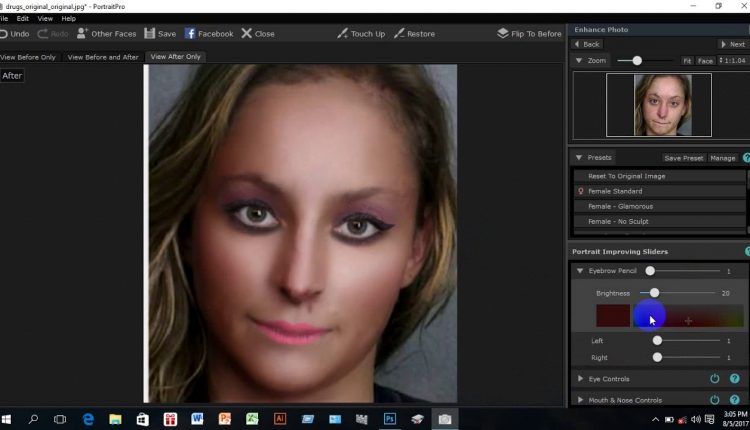Viewport: 750px width, 430px height.
Task: Switch to View Before and After tab
Action: click(103, 57)
